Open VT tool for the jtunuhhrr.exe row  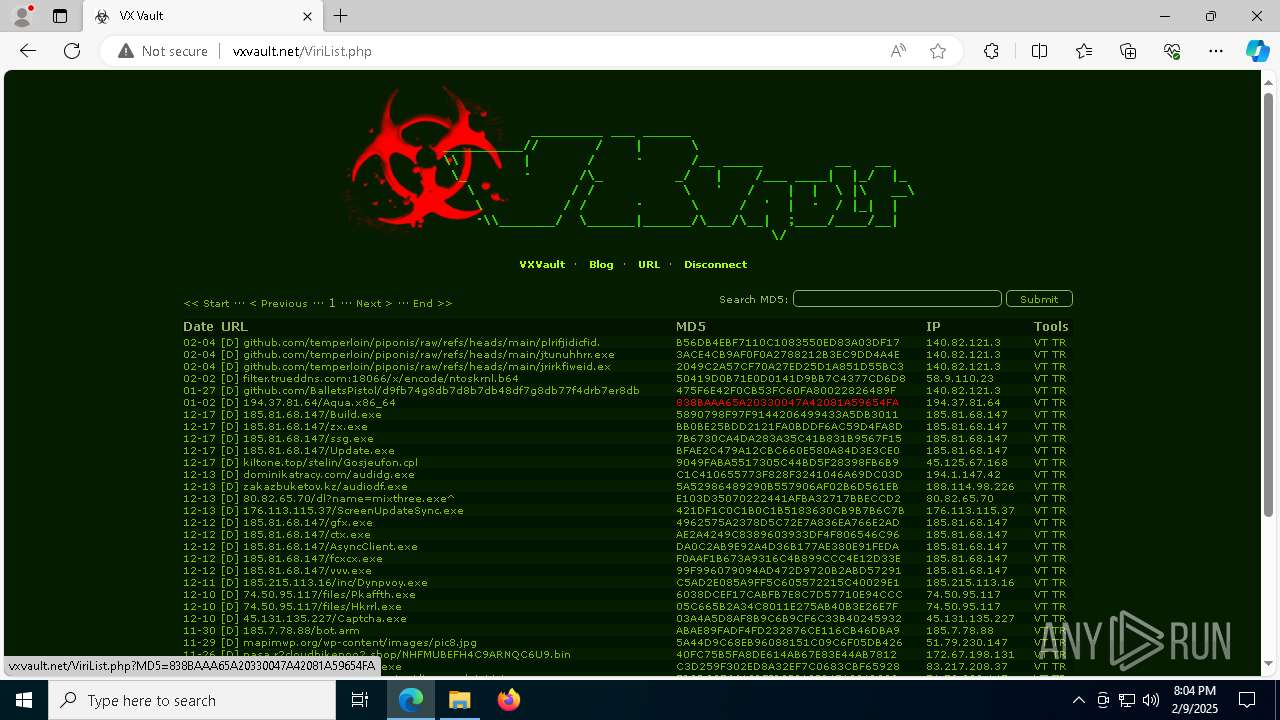click(1041, 355)
